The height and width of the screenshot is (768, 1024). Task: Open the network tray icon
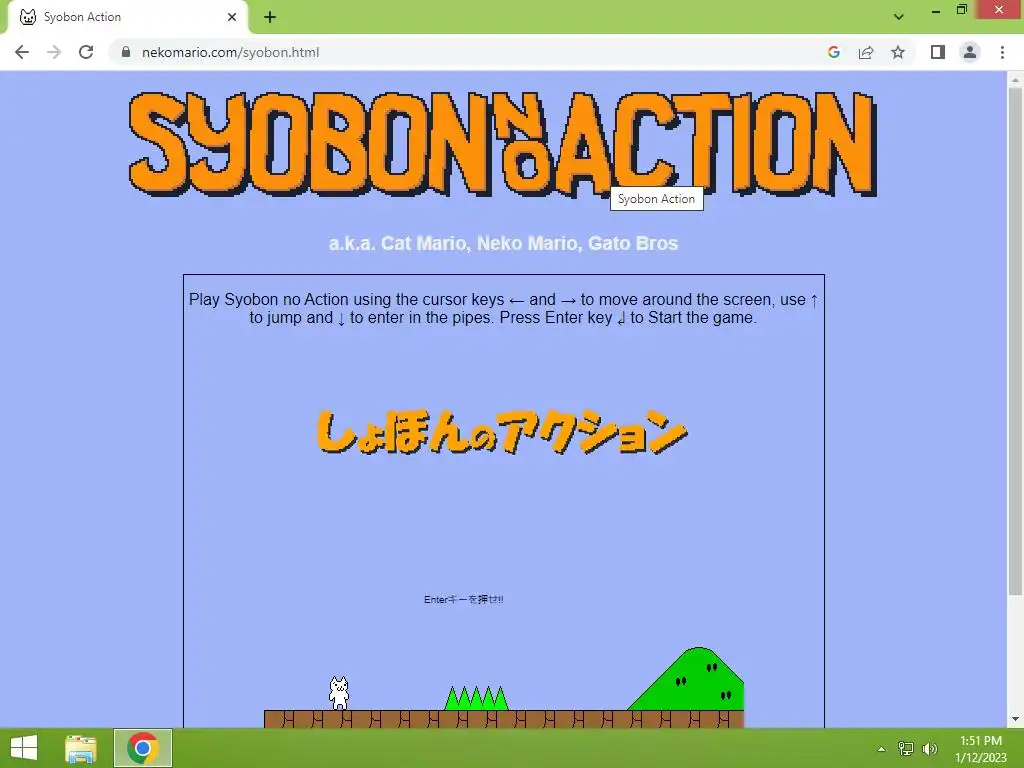pos(906,748)
